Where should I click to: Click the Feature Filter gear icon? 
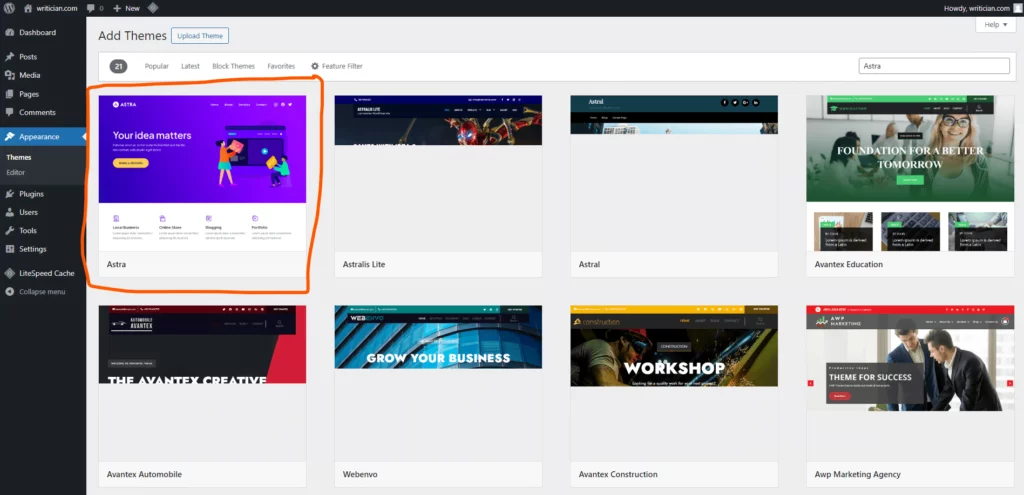click(315, 66)
